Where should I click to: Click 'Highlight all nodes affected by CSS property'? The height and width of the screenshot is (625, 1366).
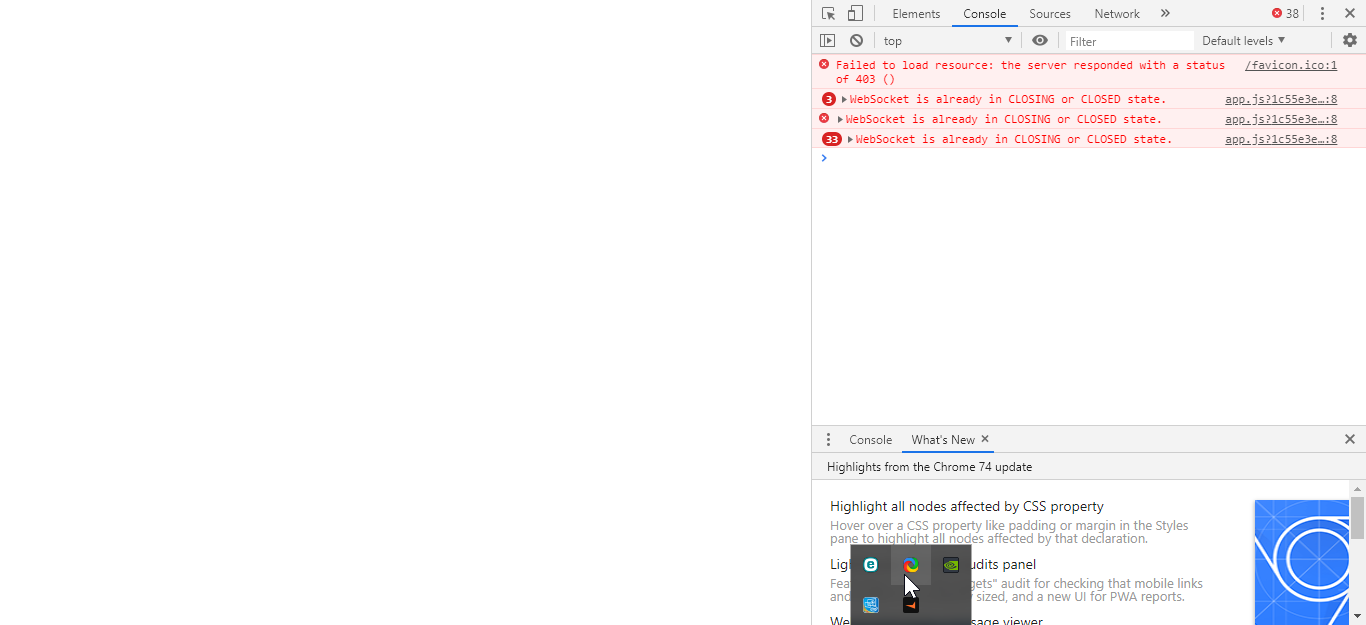pos(967,506)
